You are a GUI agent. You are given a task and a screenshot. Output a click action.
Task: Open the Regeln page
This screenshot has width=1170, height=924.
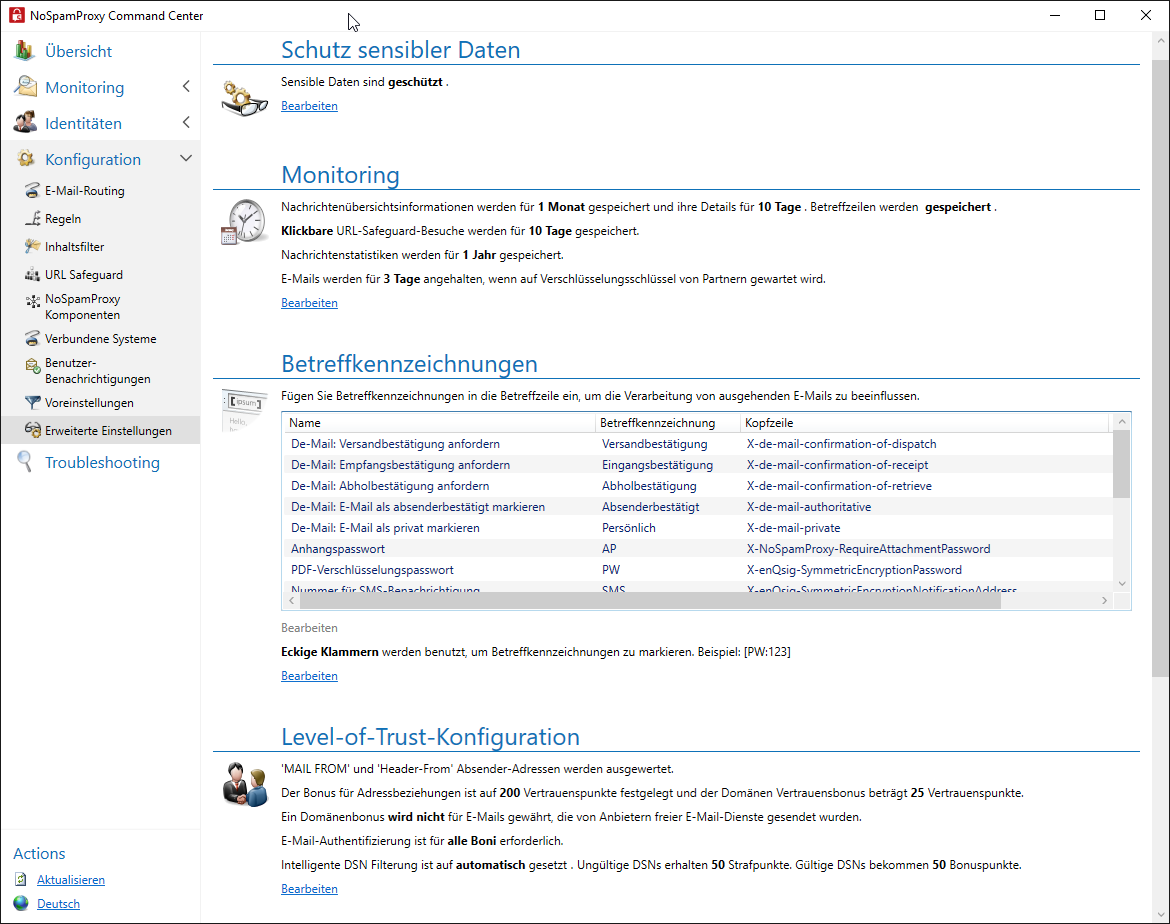(63, 219)
